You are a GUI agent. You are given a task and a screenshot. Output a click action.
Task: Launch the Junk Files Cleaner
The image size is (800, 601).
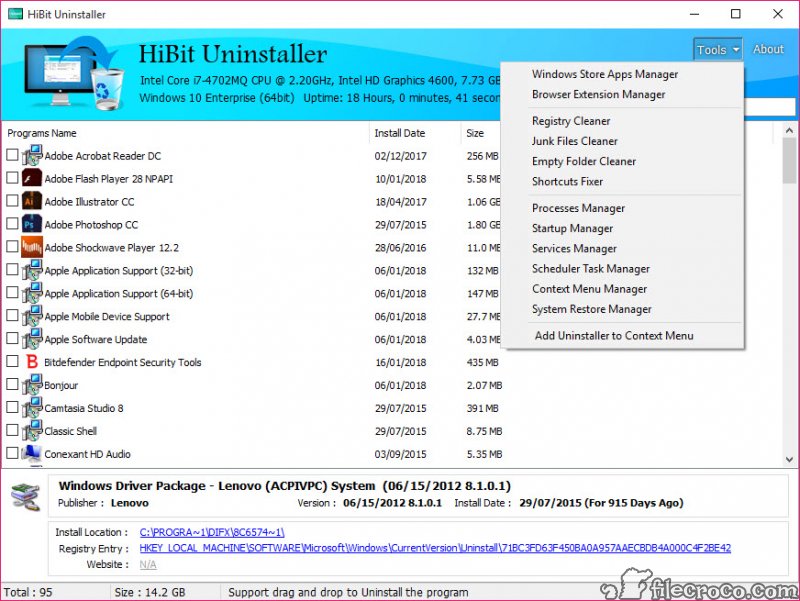point(574,141)
